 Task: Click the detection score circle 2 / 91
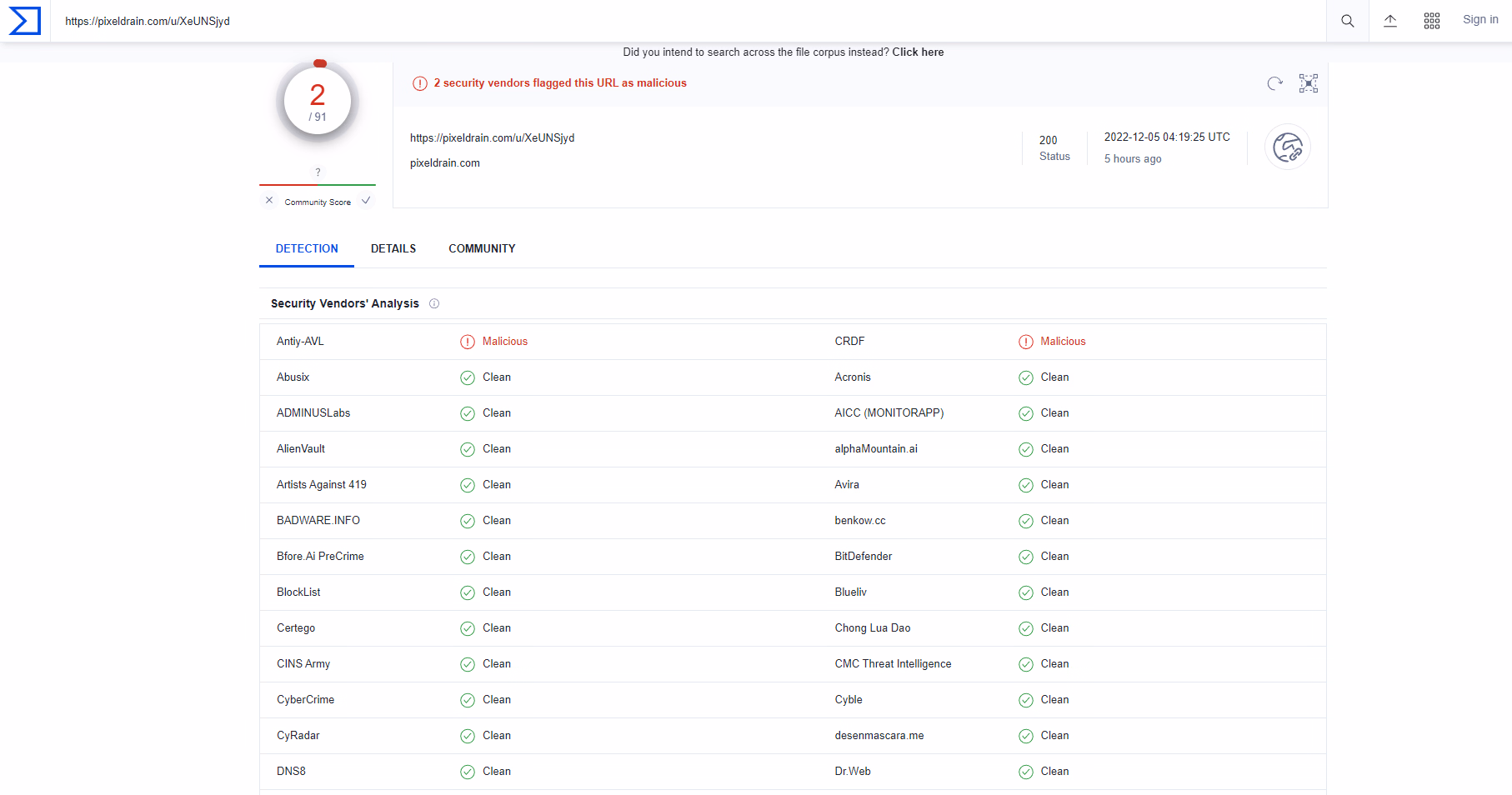(x=318, y=102)
